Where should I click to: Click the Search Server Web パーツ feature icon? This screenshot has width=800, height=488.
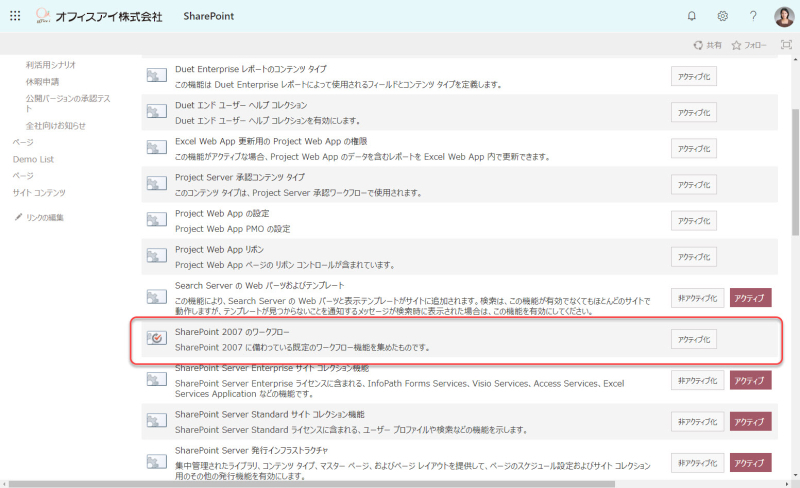157,297
